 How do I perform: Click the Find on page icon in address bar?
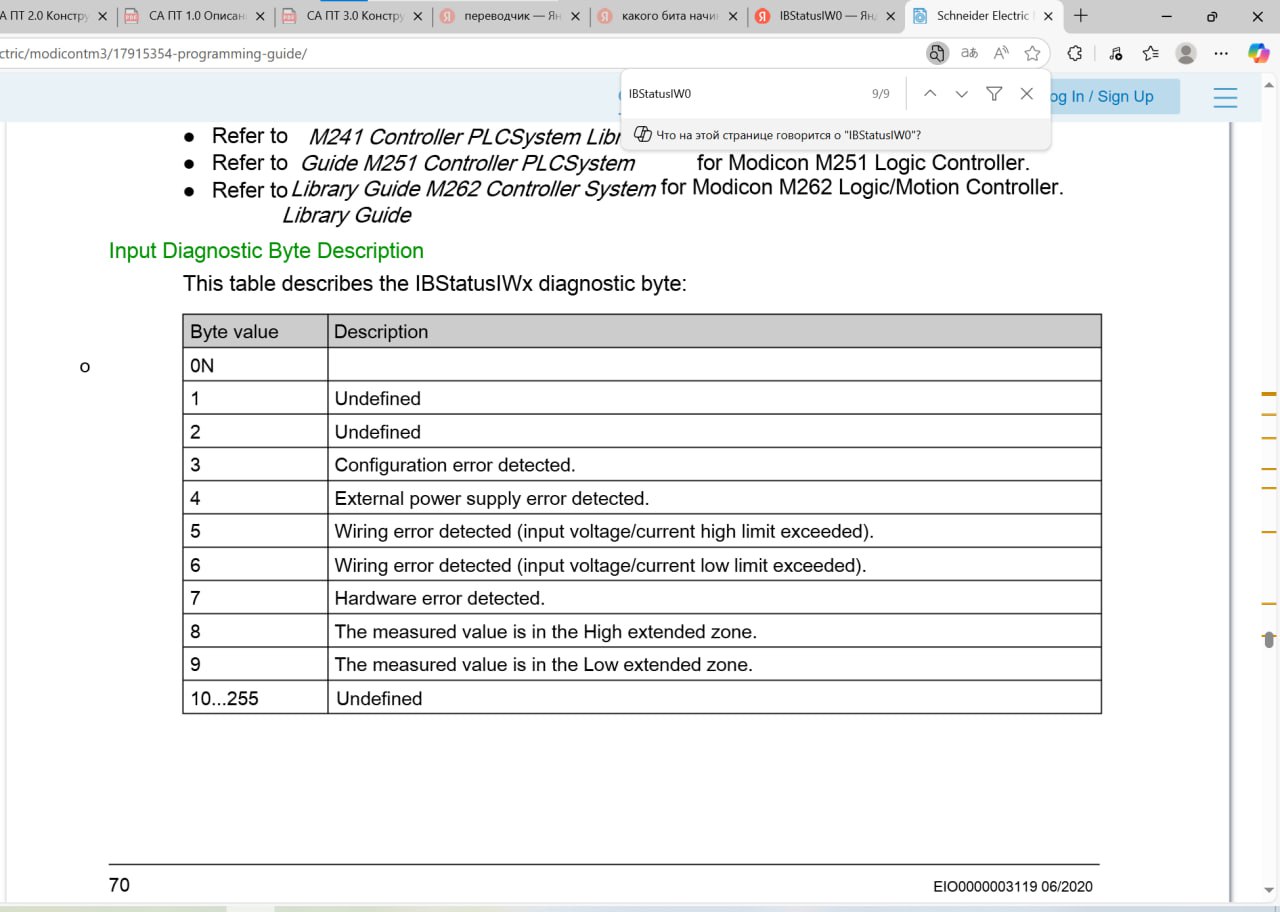936,54
